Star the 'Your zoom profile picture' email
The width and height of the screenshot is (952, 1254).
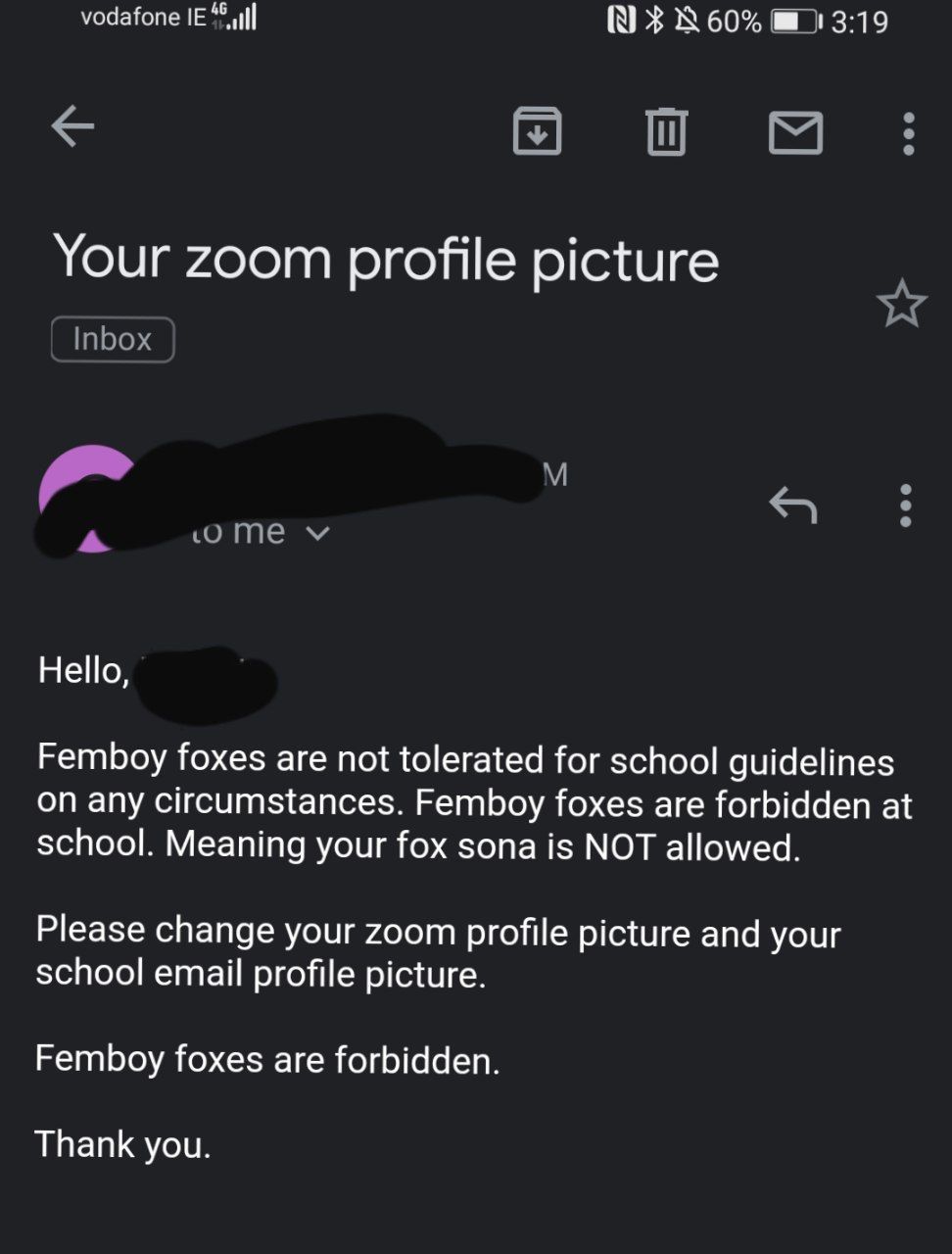tap(901, 304)
